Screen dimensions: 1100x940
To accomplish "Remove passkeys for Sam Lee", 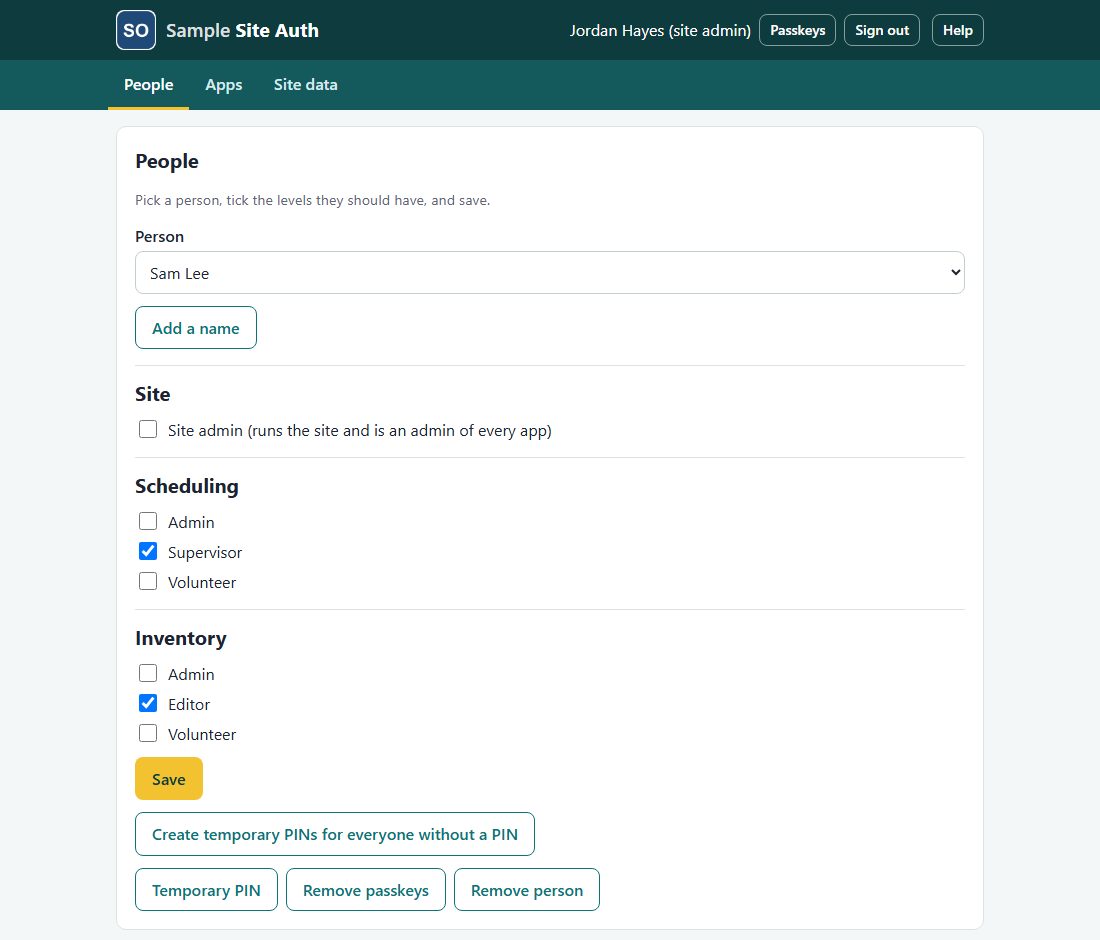I will point(365,889).
